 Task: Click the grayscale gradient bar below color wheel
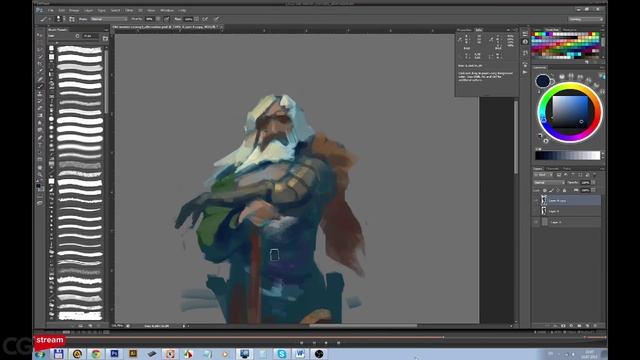pyautogui.click(x=568, y=156)
